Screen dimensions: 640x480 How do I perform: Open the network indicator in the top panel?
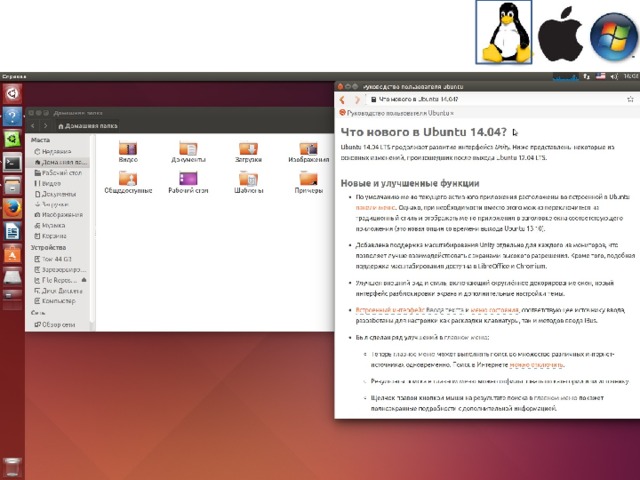click(x=586, y=76)
